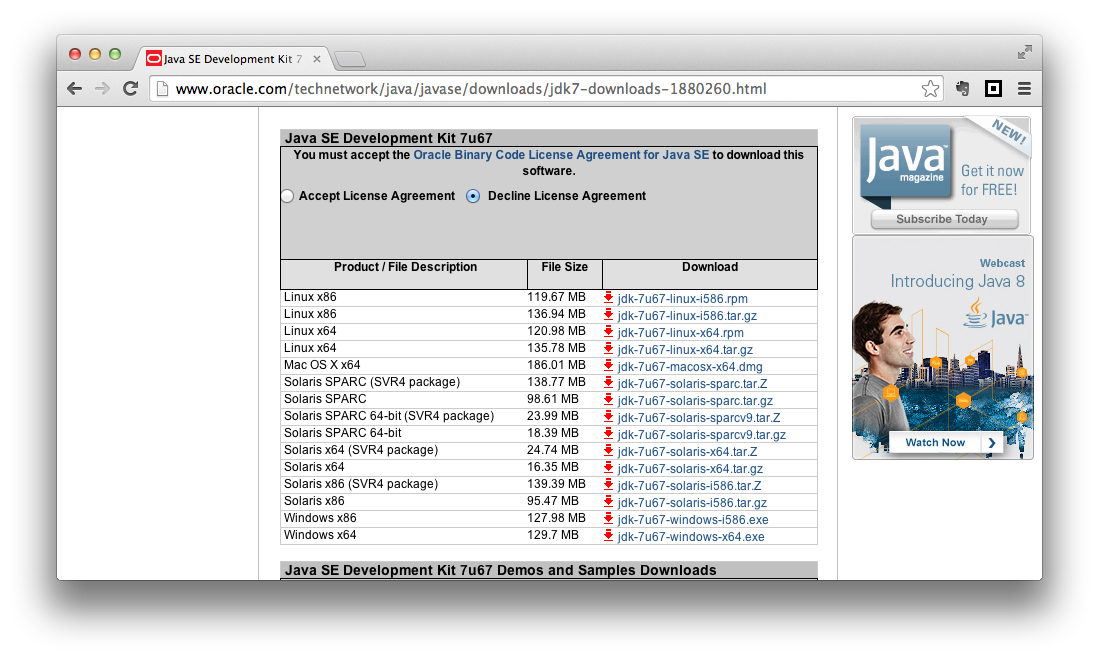Download jdk-7u67-linux-x64.tar.gz
Screen dimensions: 1099x659
pyautogui.click(x=685, y=350)
